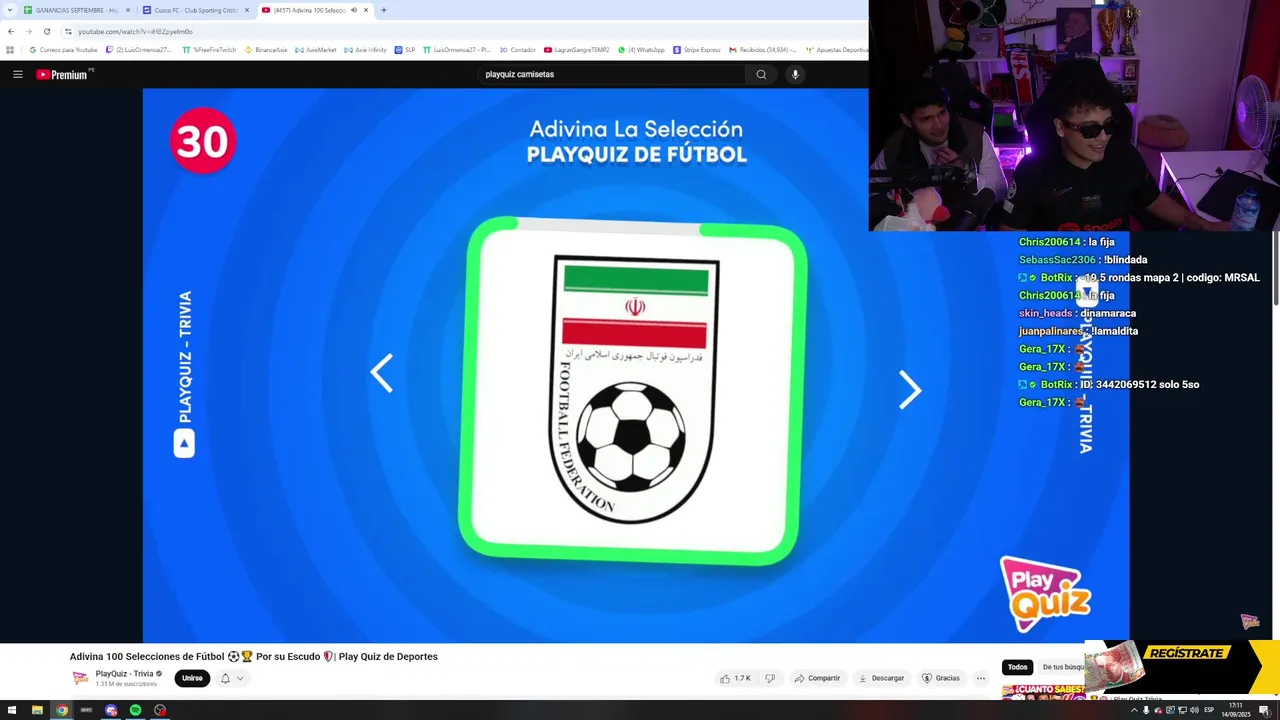
Task: Mute the YouTube tab audio icon
Action: tap(353, 10)
